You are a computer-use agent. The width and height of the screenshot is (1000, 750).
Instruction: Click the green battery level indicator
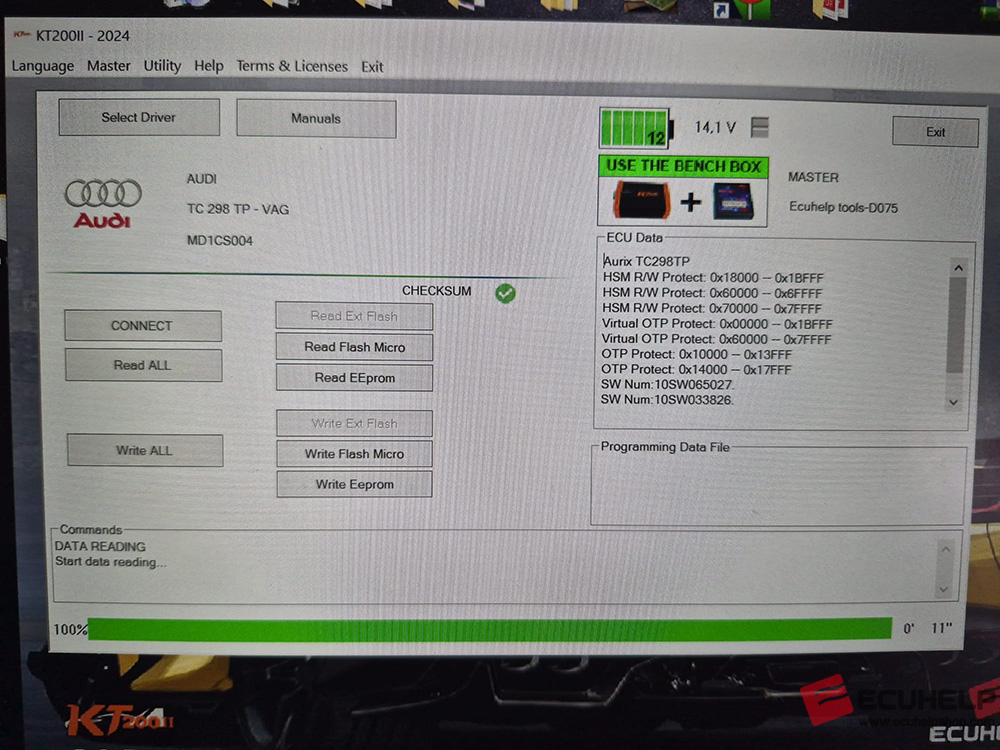pos(635,128)
